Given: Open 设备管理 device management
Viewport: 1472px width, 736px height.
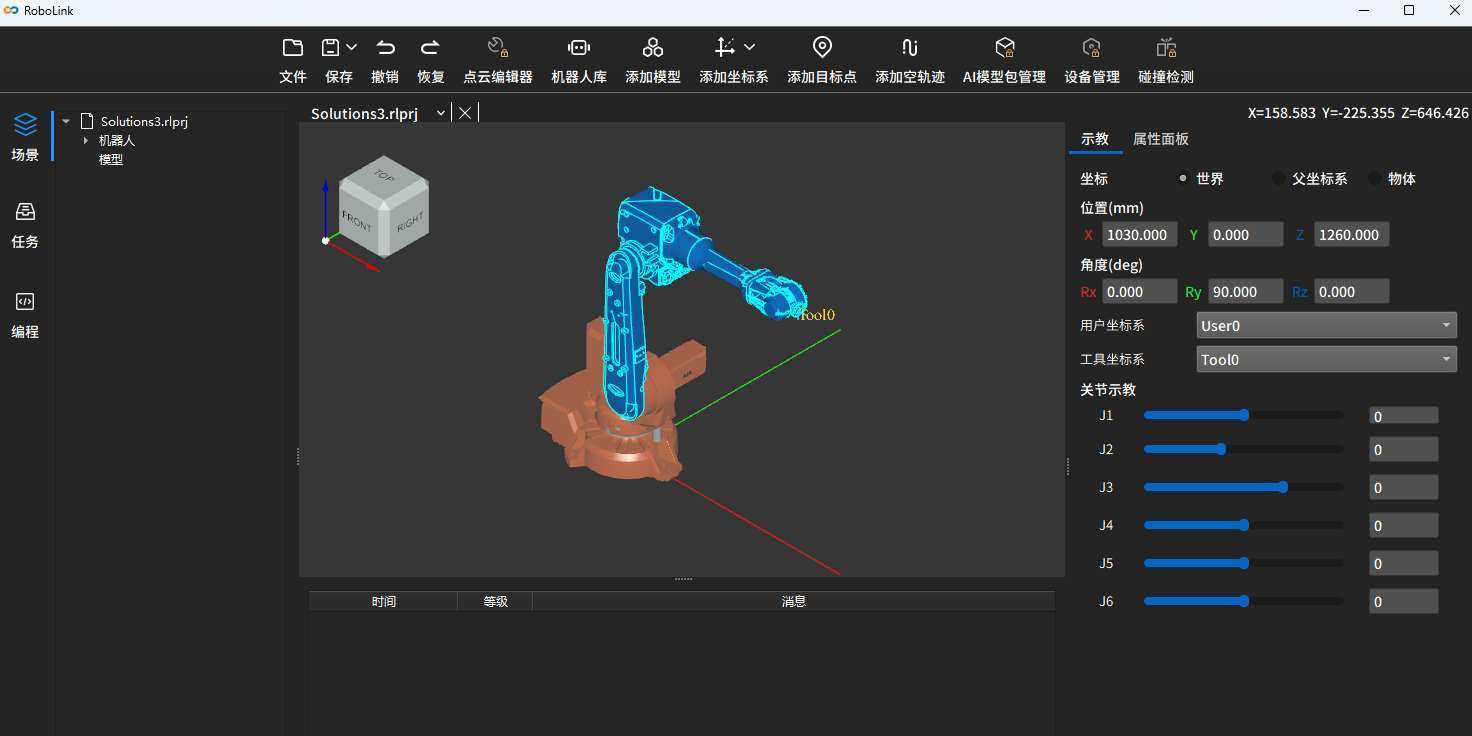Looking at the screenshot, I should coord(1092,60).
